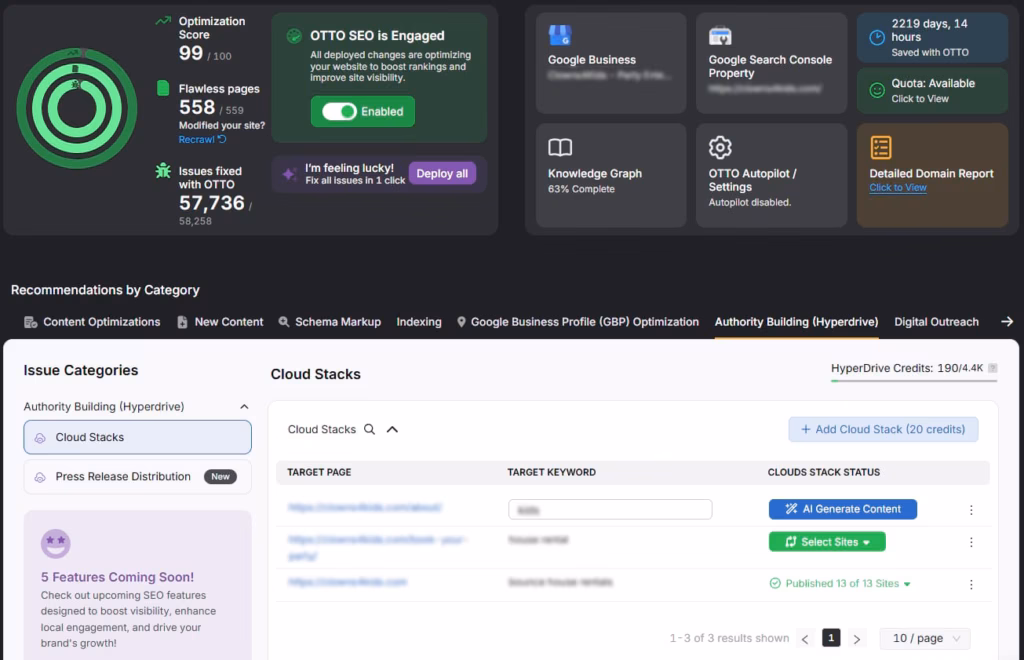This screenshot has width=1024, height=660.
Task: Collapse the Authority Building (Hyperdrive) section
Action: click(244, 407)
